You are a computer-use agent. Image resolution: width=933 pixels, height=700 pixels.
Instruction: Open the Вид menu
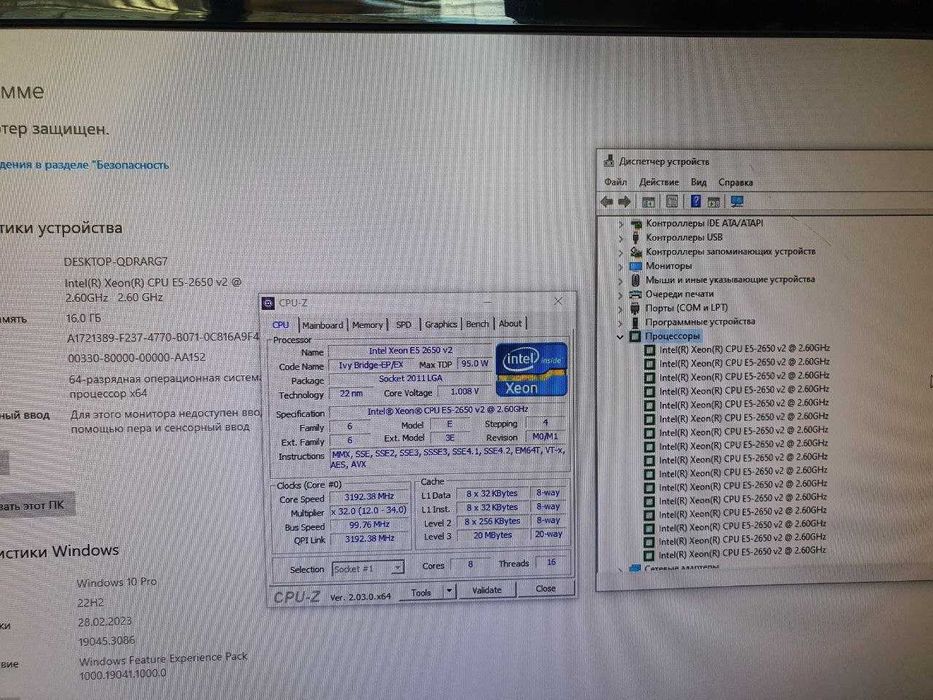[x=699, y=182]
